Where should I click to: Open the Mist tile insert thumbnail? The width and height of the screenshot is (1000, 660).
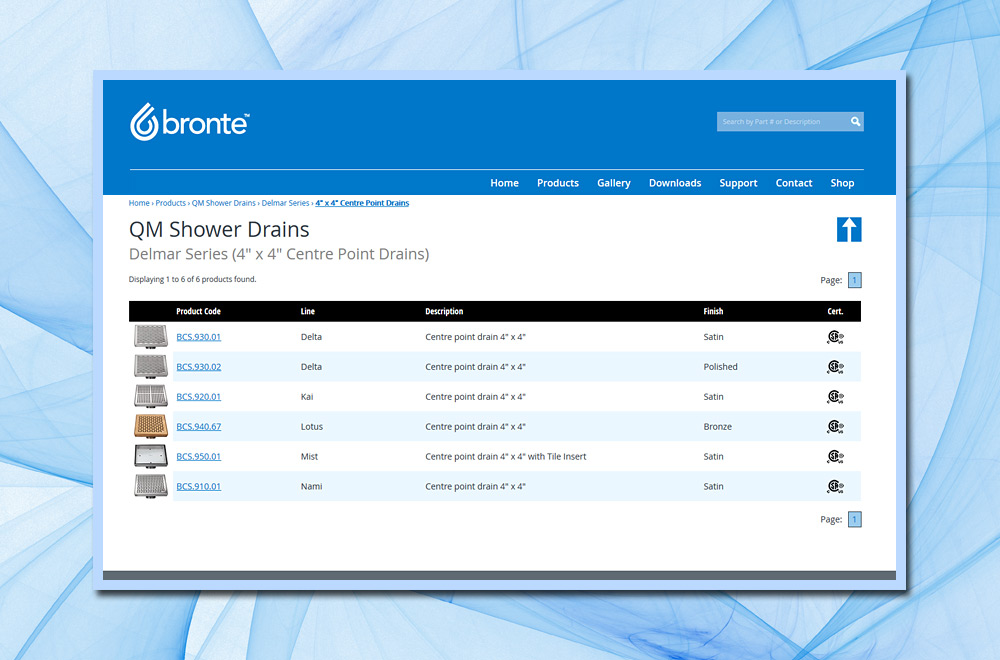[151, 457]
